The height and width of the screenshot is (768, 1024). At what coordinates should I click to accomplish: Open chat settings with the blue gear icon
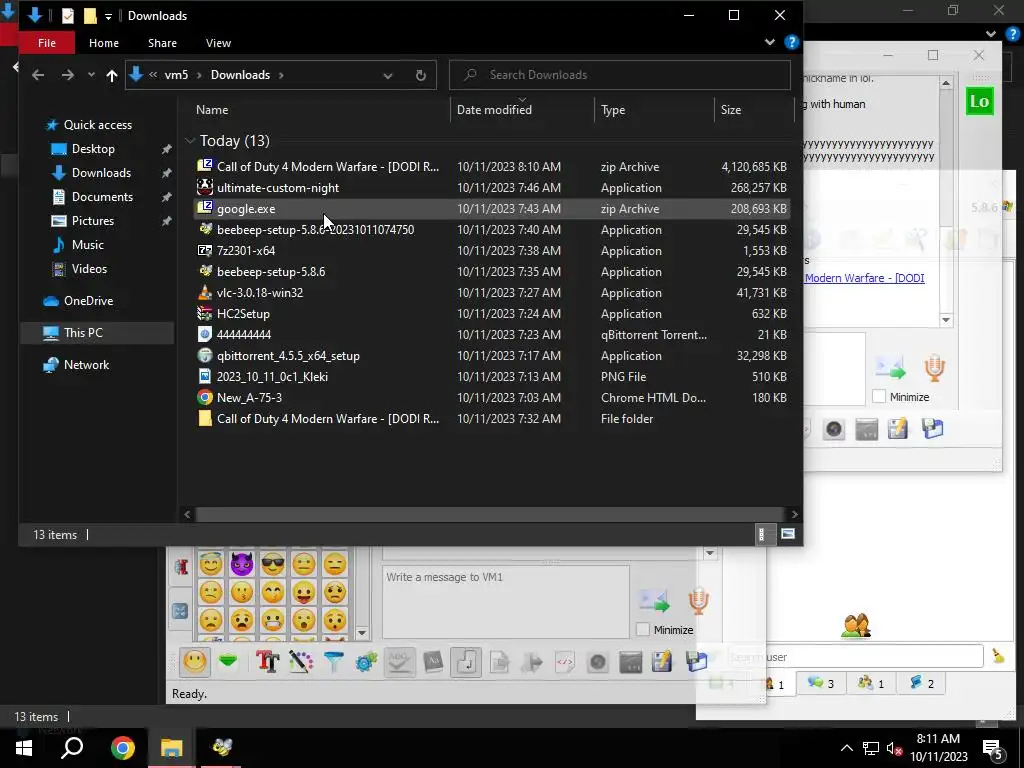pos(366,662)
